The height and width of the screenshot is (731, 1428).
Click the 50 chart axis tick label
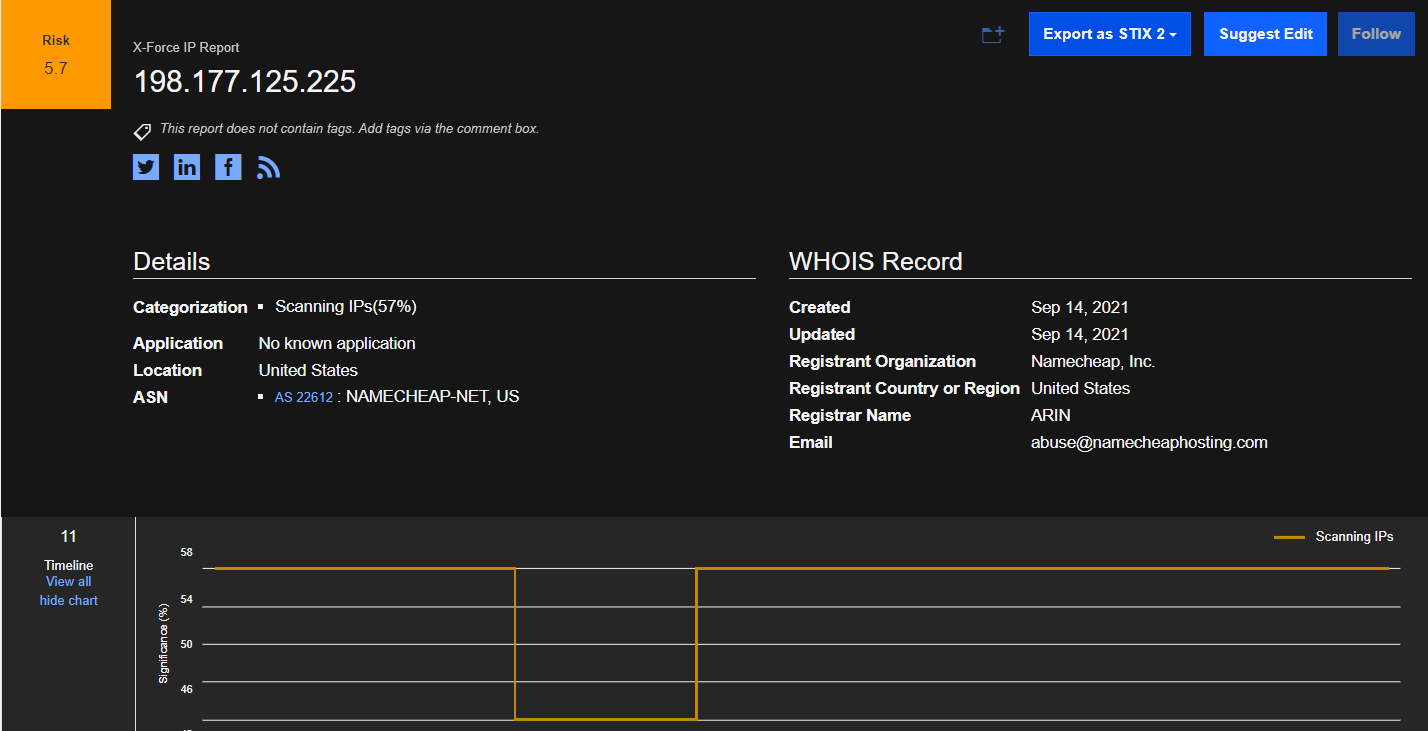187,644
